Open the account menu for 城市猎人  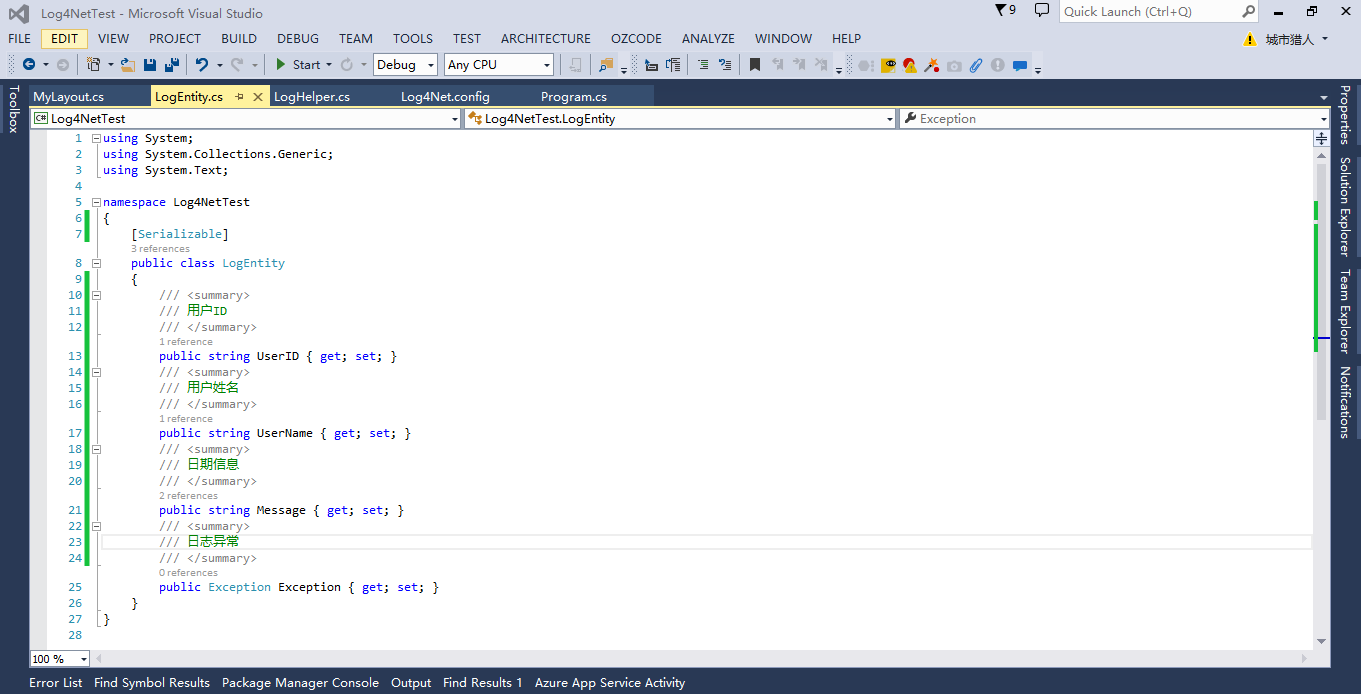[x=1297, y=40]
